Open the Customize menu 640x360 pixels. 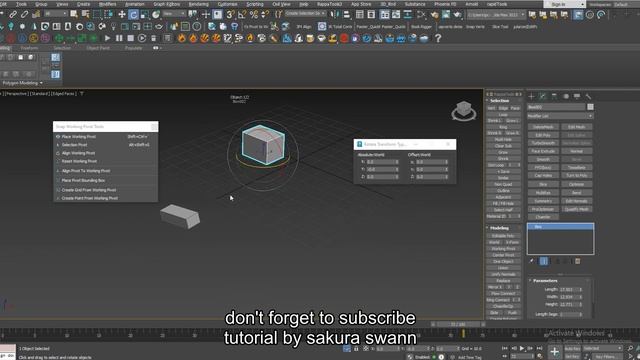click(227, 4)
